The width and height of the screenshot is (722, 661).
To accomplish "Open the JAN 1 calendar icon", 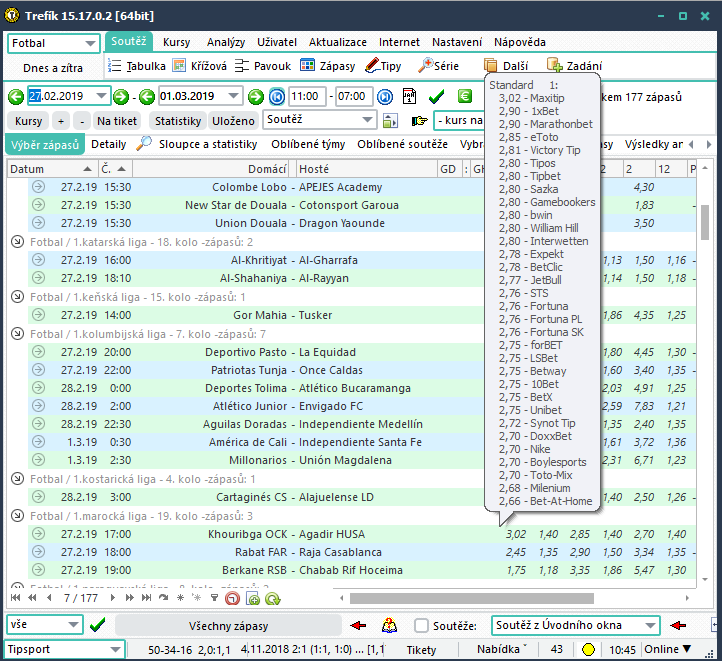I will pyautogui.click(x=409, y=96).
